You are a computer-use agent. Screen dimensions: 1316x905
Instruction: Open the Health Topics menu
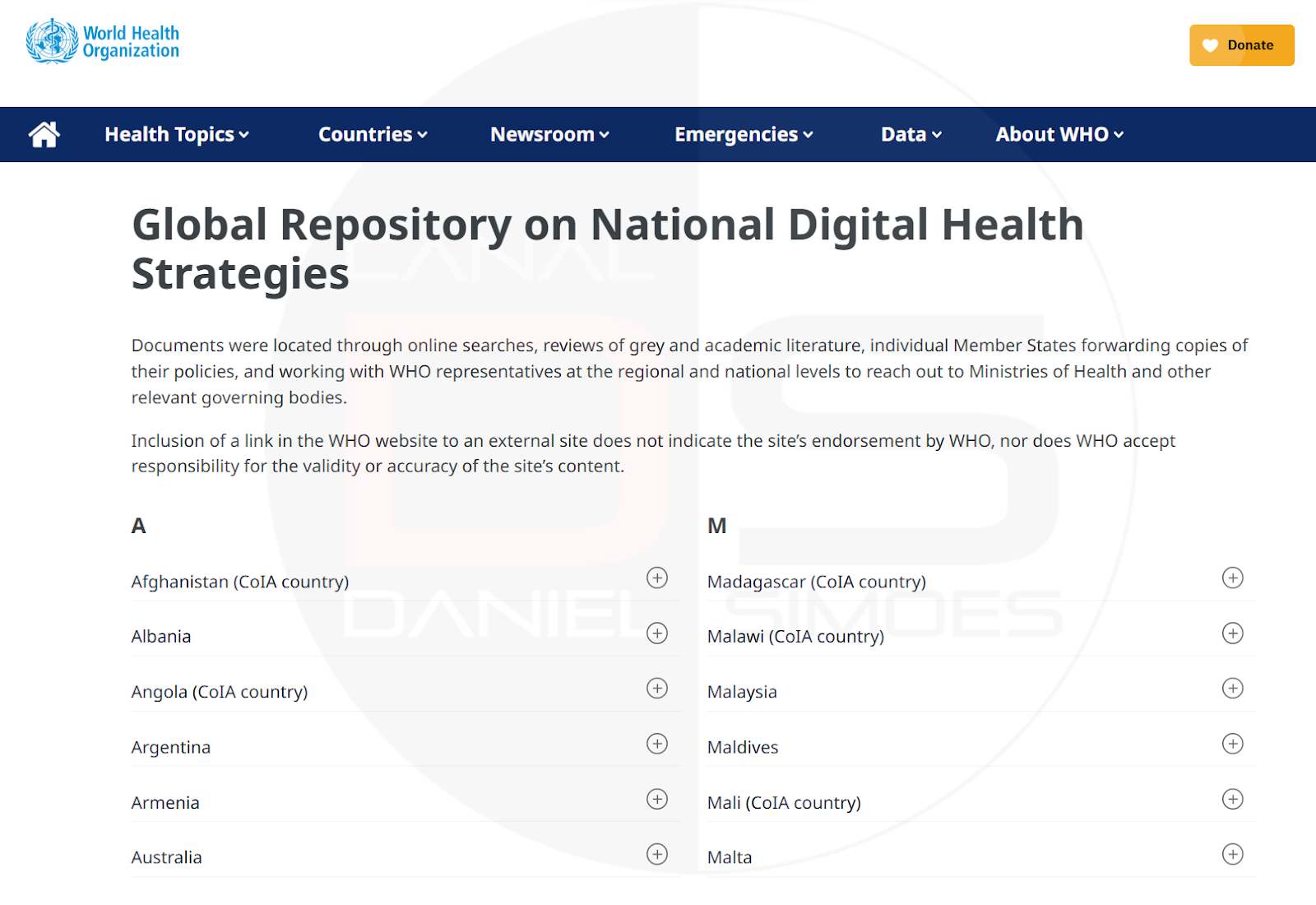177,134
